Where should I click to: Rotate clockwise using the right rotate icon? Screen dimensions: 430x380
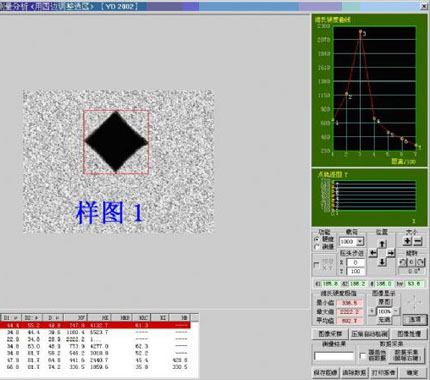(x=420, y=262)
